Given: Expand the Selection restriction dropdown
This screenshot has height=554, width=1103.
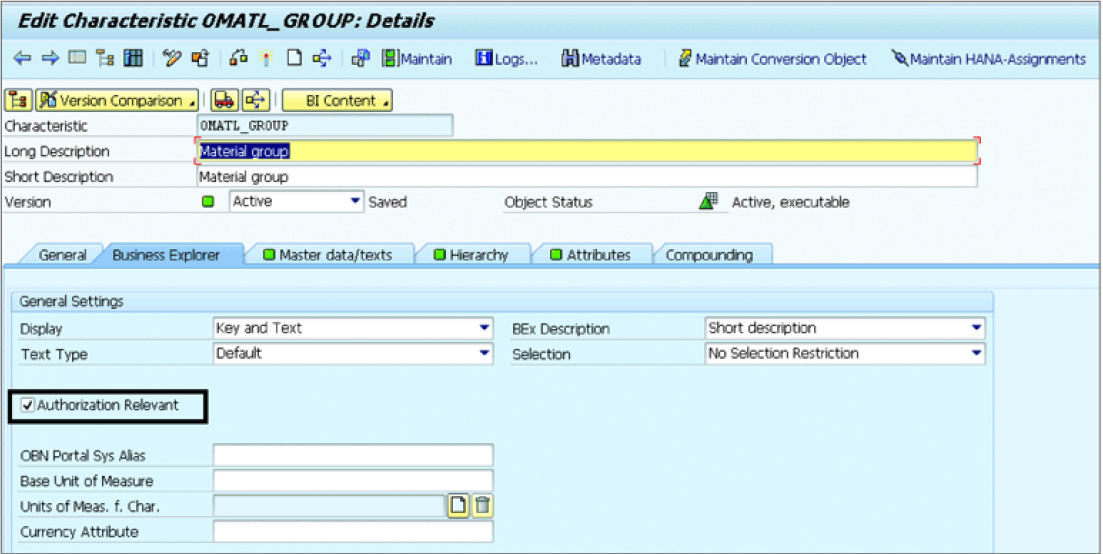Looking at the screenshot, I should pos(976,353).
